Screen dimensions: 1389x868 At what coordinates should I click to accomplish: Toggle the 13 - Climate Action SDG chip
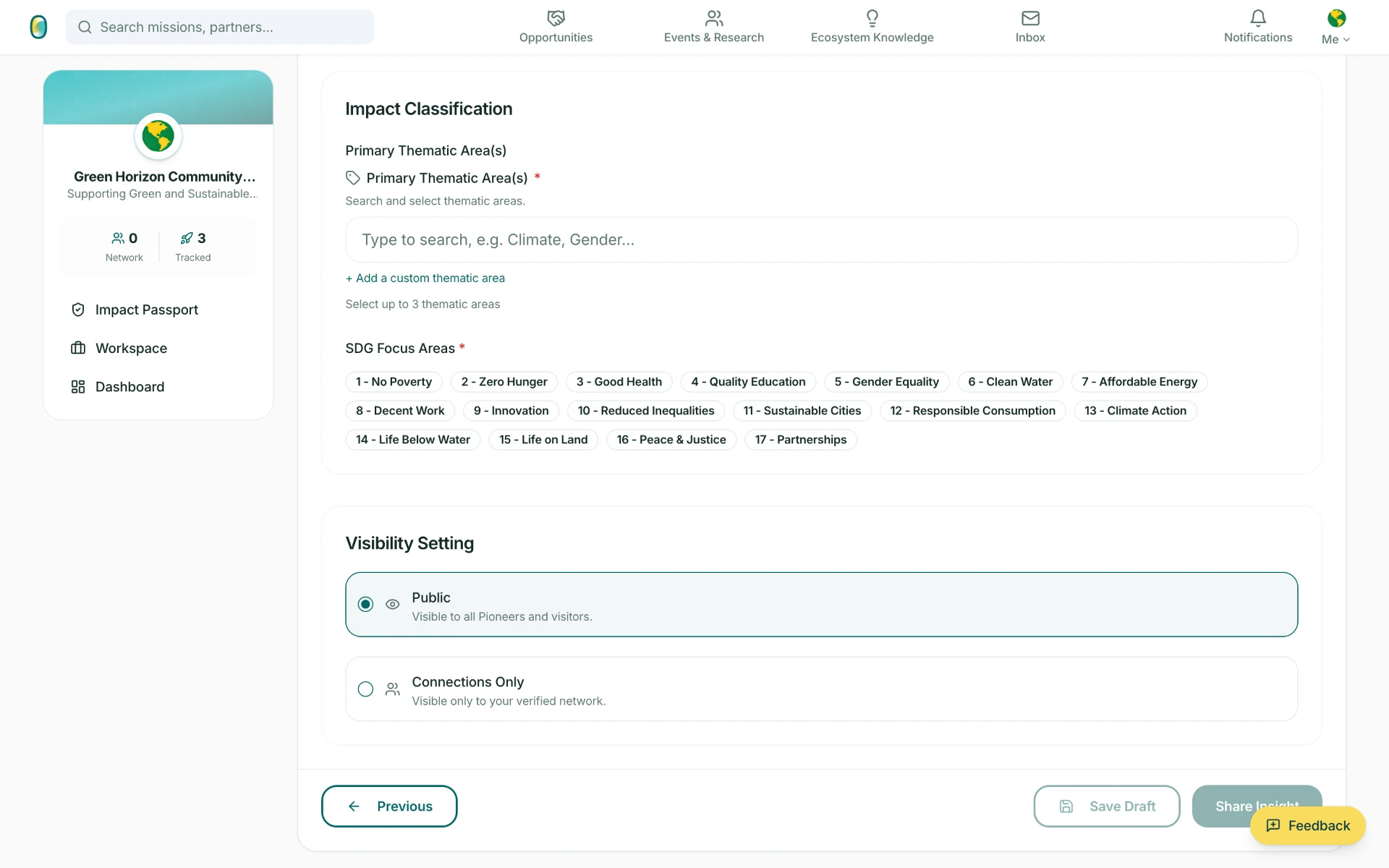pos(1135,411)
